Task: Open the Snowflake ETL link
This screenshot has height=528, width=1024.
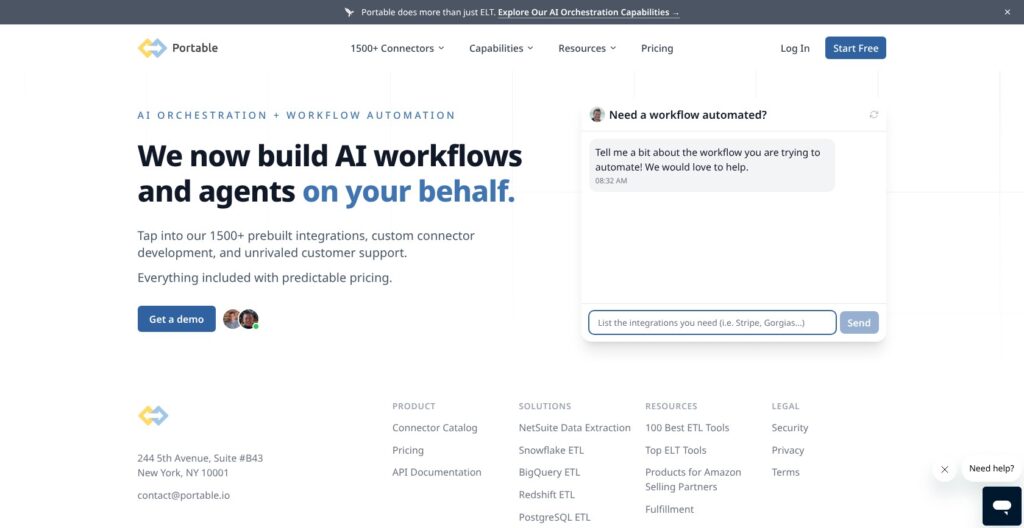Action: pos(551,450)
